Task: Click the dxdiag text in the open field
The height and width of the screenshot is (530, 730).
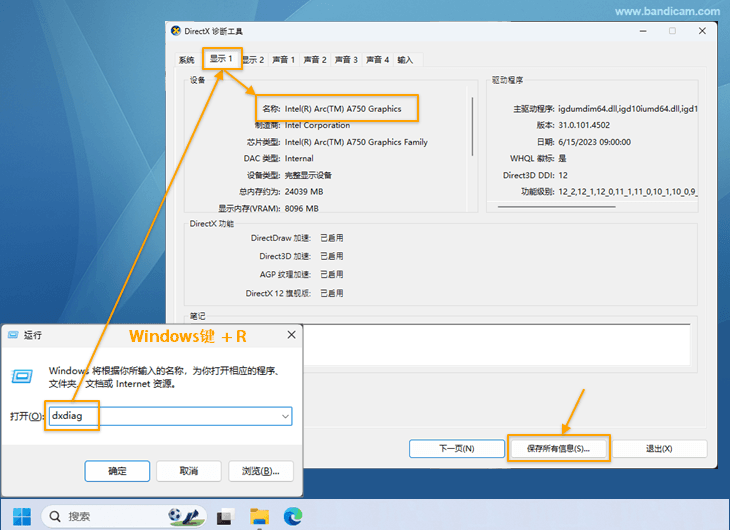Action: click(x=67, y=415)
